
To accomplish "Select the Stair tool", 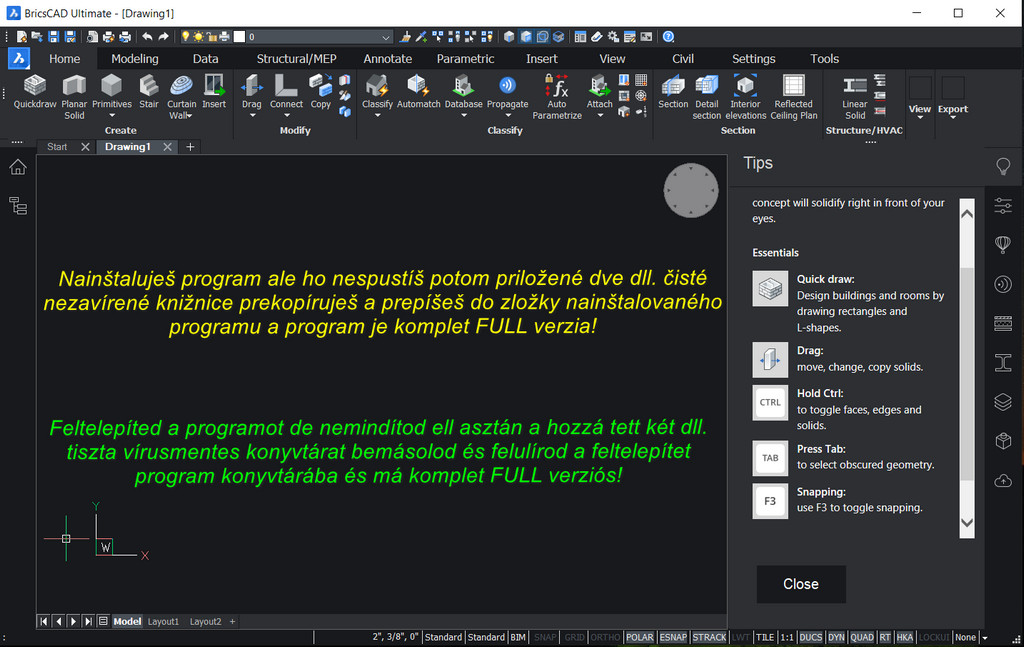I will 148,91.
